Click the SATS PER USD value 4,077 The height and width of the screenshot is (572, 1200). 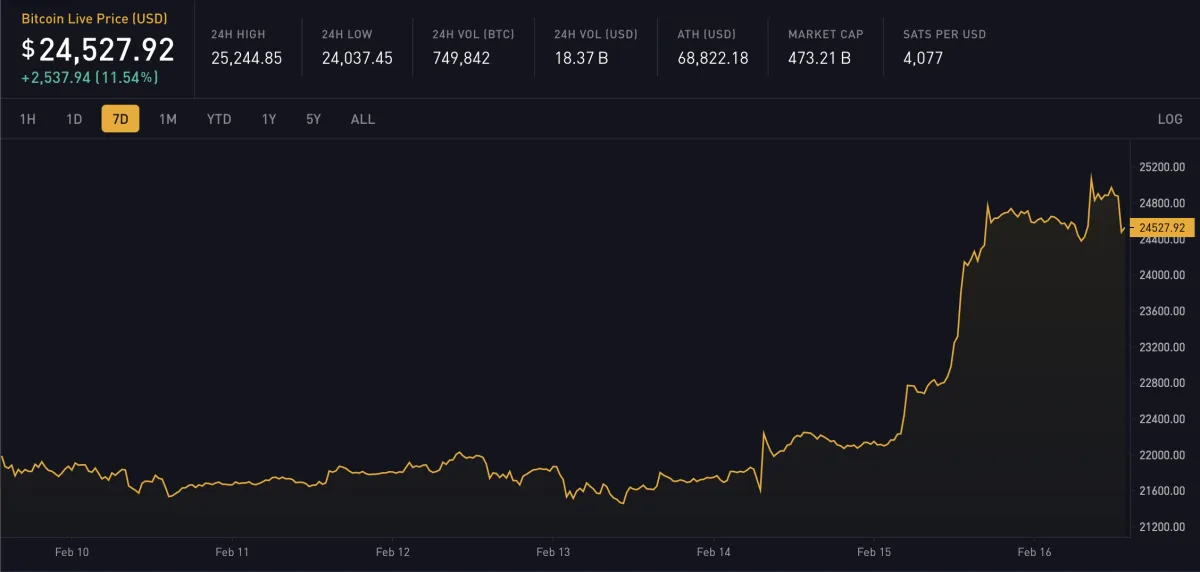[x=922, y=58]
